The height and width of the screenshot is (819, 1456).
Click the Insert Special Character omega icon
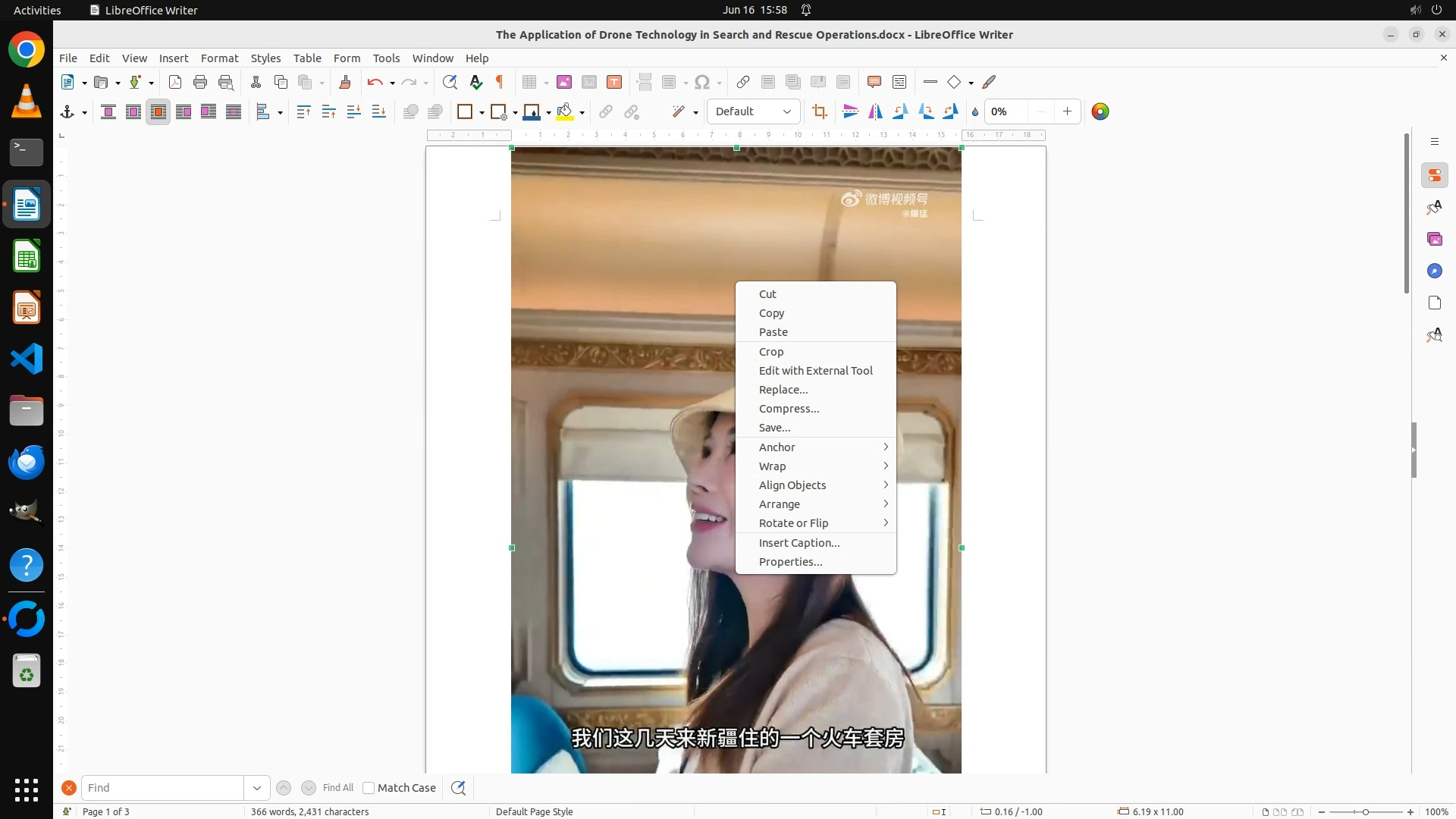click(x=702, y=82)
